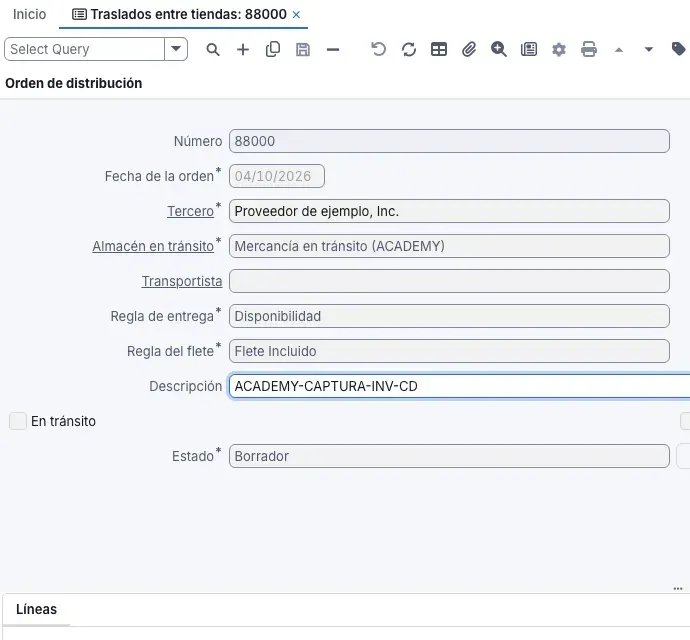Click the list icon on Traslados tab
Viewport: 690px width, 640px height.
79,15
